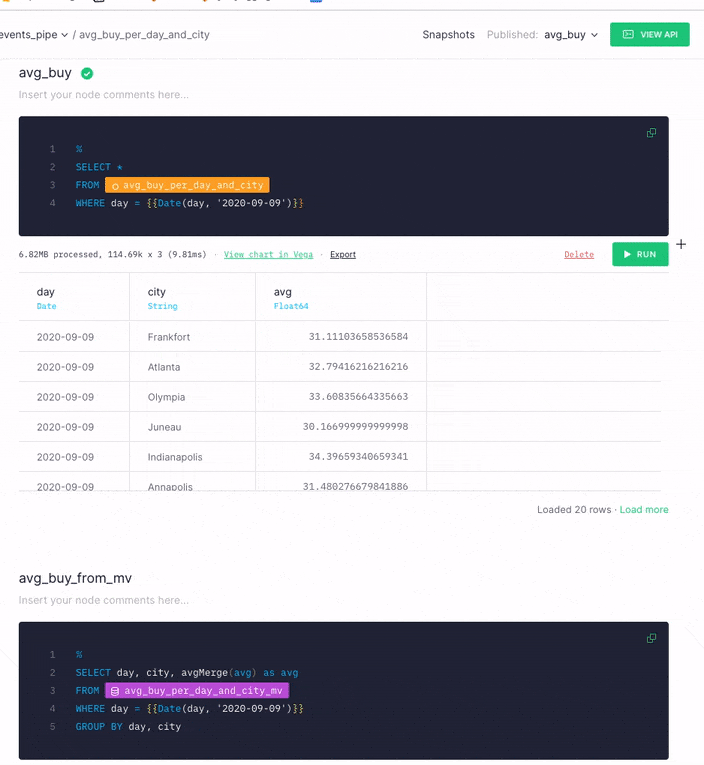The image size is (704, 765).
Task: Select avg value 31.11103658536584
Action: [x=358, y=337]
